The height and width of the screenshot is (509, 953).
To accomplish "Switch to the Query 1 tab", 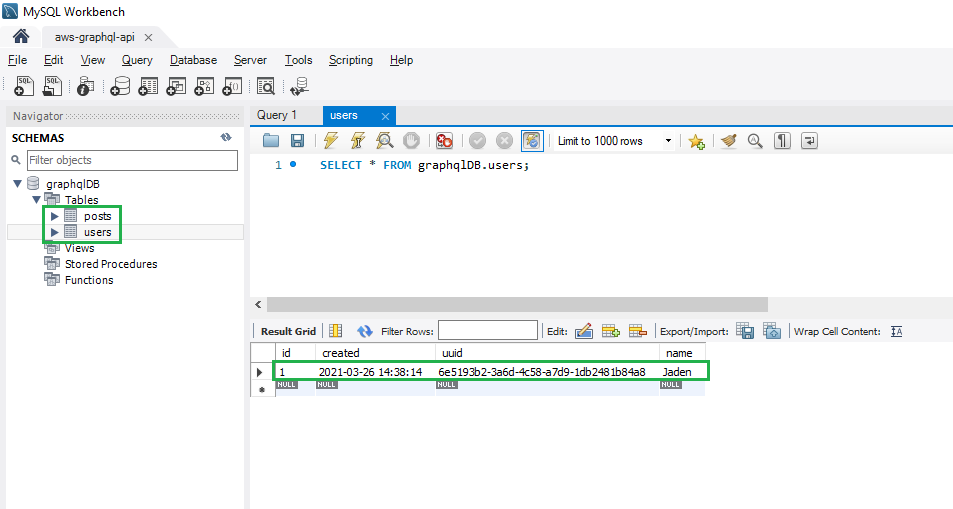I will point(277,115).
